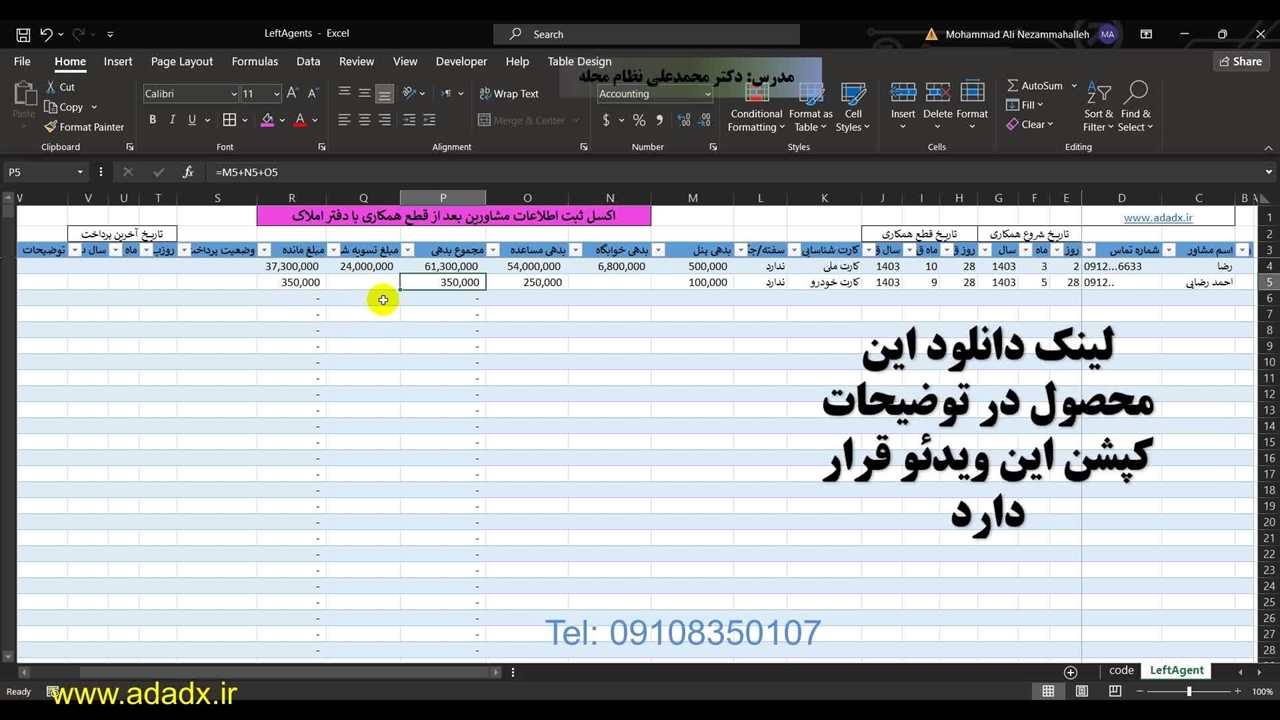Toggle Wrap Text option
The height and width of the screenshot is (720, 1280).
pos(508,94)
